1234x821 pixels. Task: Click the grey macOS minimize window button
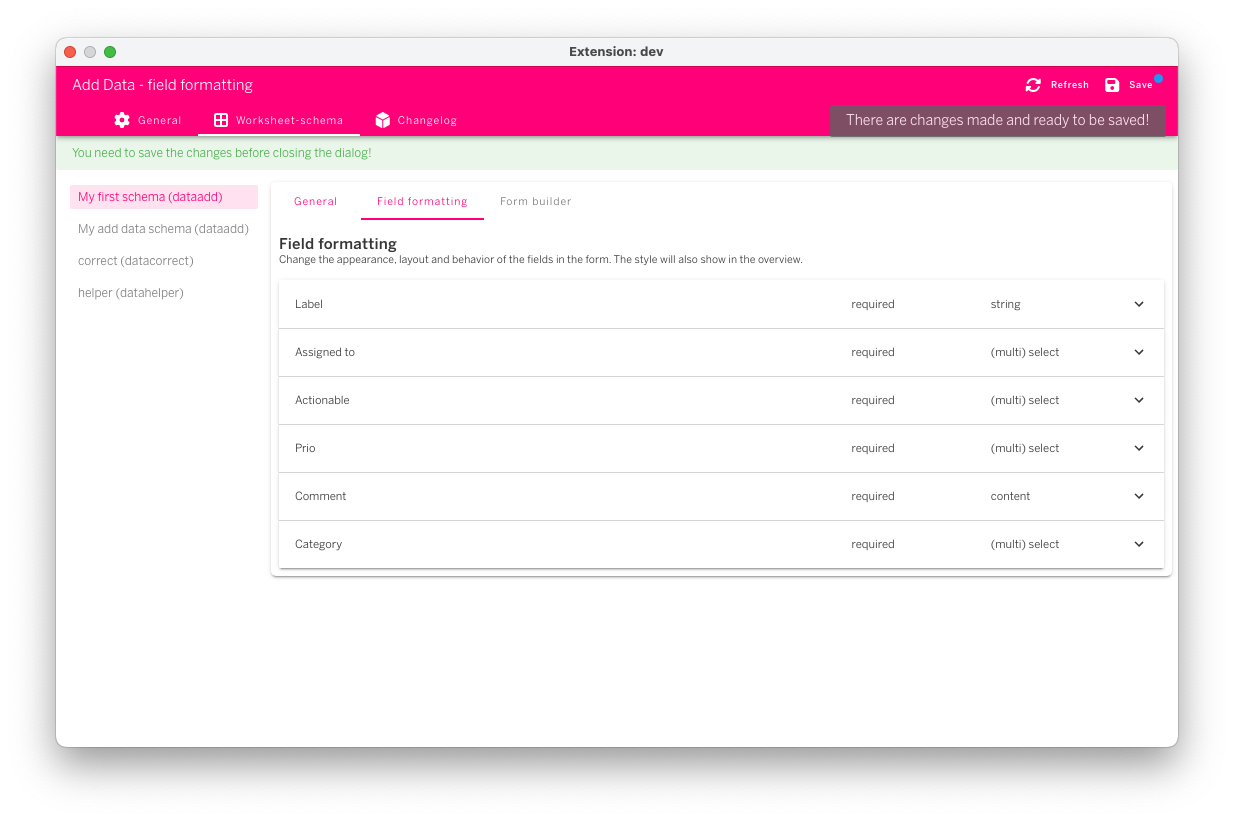90,52
